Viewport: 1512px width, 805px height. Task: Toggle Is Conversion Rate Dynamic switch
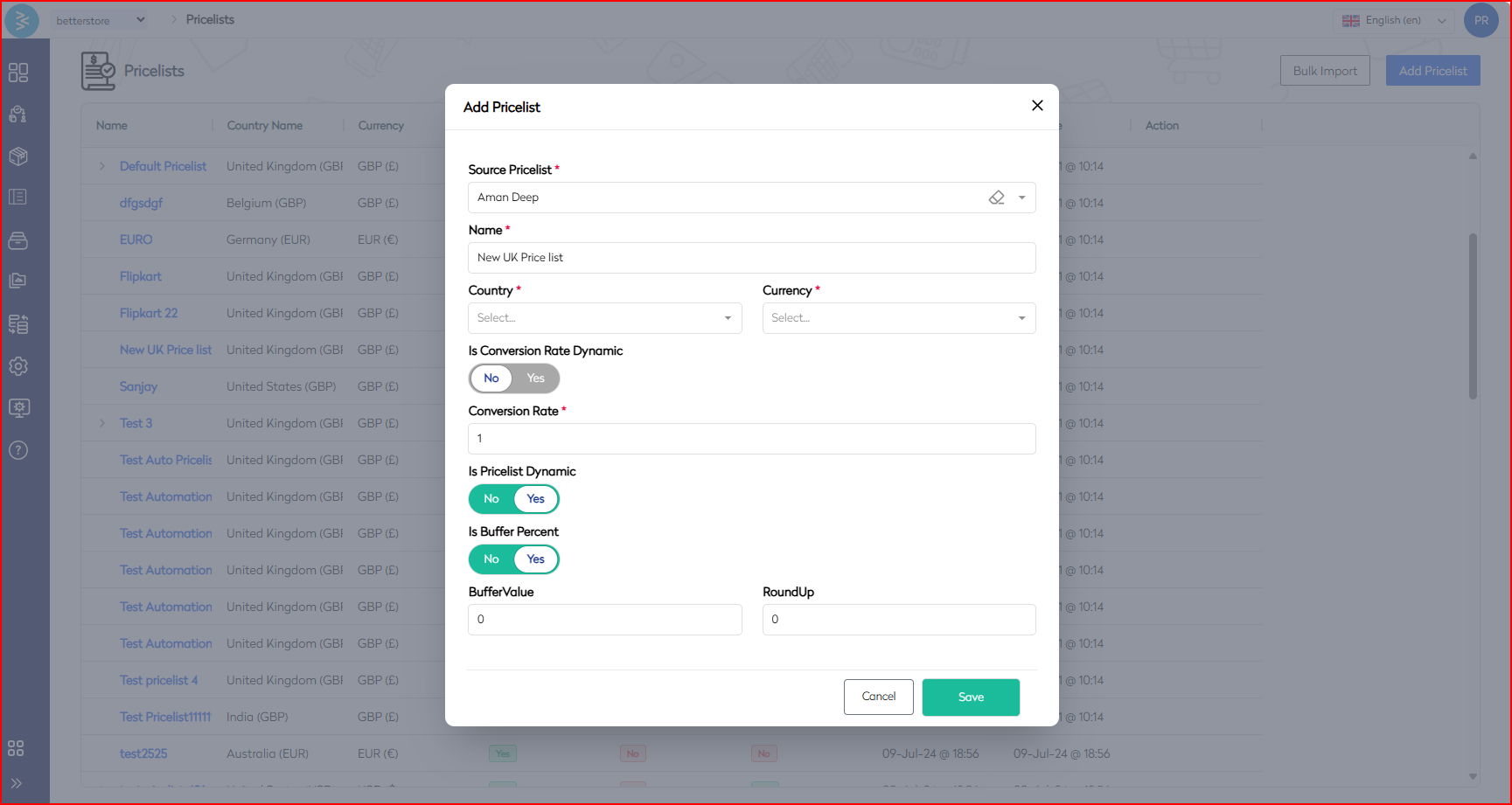coord(514,378)
